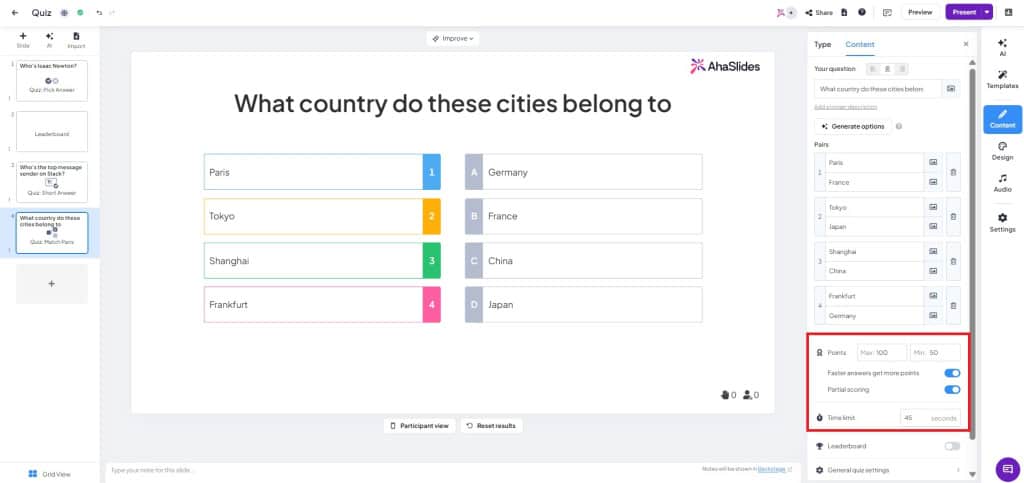Select the Isaac Newton slide thumbnail
Viewport: 1024px width, 483px height.
[52, 81]
